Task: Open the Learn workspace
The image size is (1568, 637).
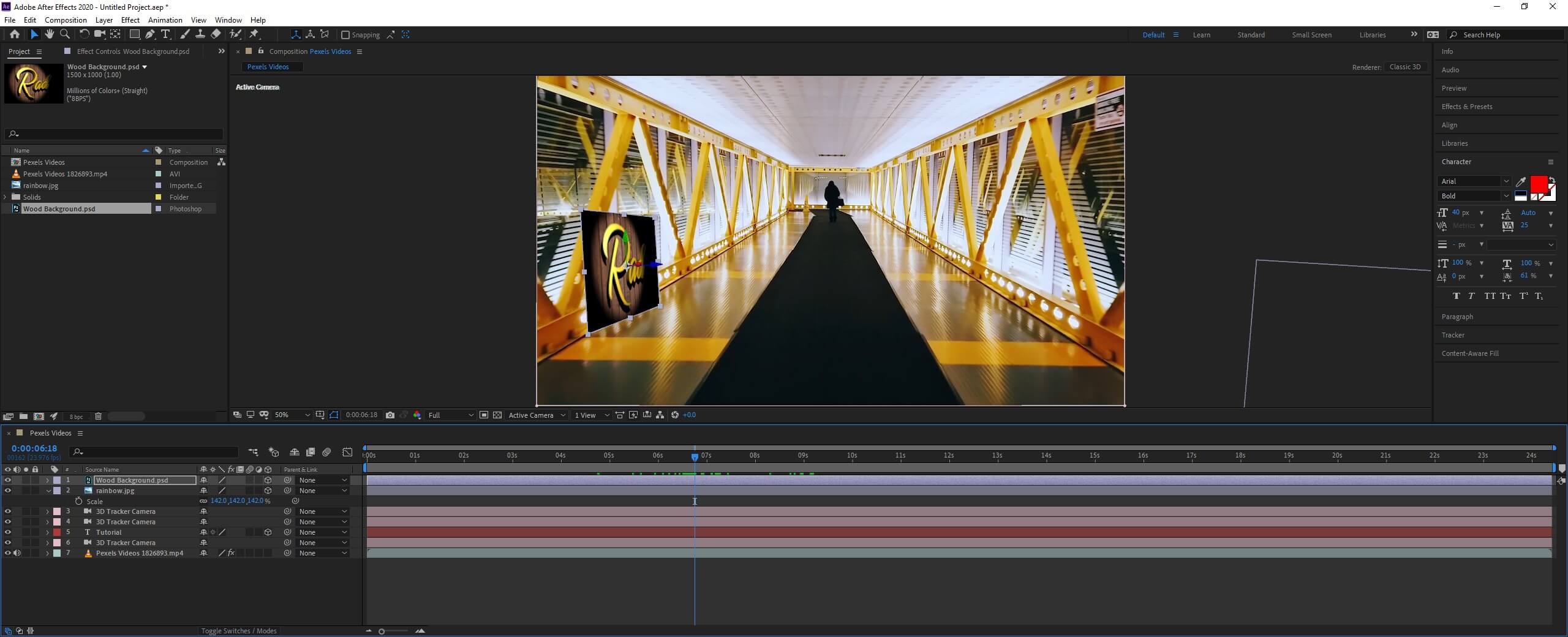Action: 1201,35
